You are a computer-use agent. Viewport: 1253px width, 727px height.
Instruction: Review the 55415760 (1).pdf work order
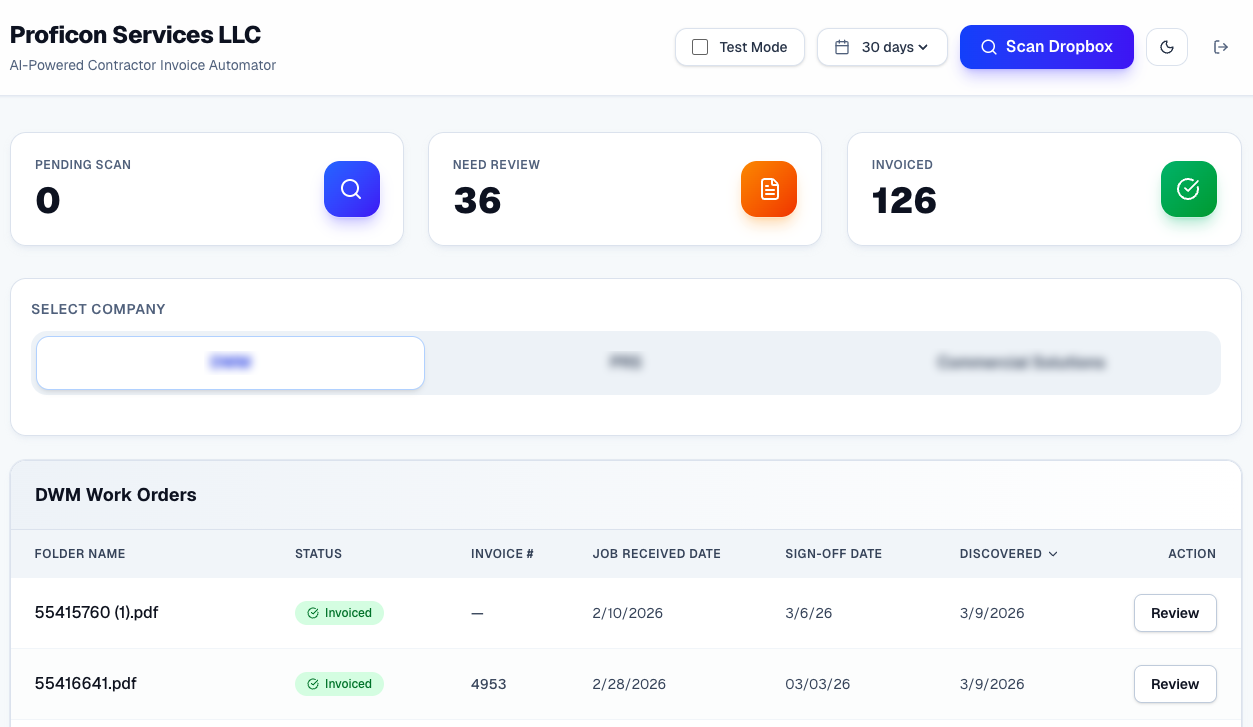pyautogui.click(x=1174, y=613)
